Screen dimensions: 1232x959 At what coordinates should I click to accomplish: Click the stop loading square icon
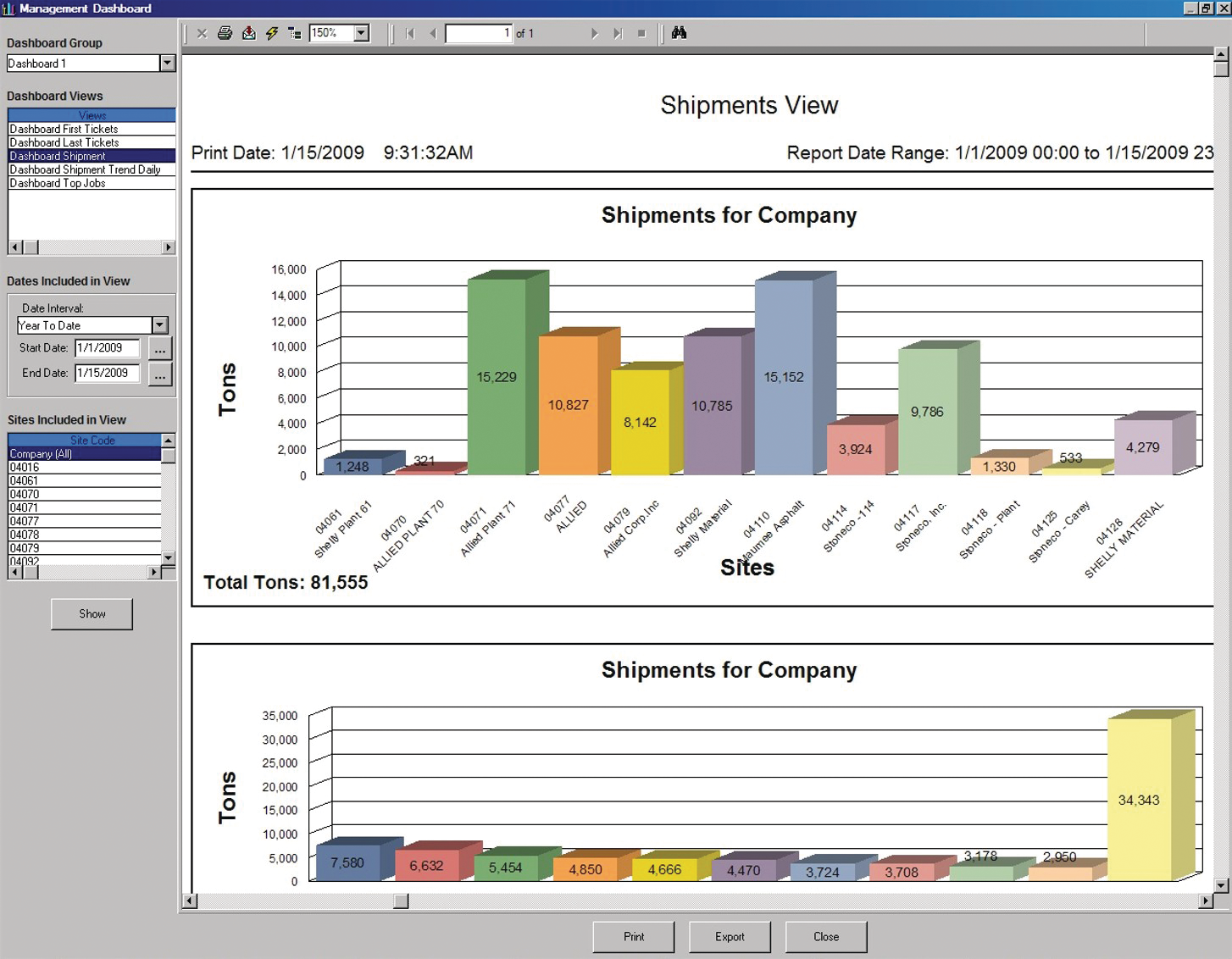641,33
